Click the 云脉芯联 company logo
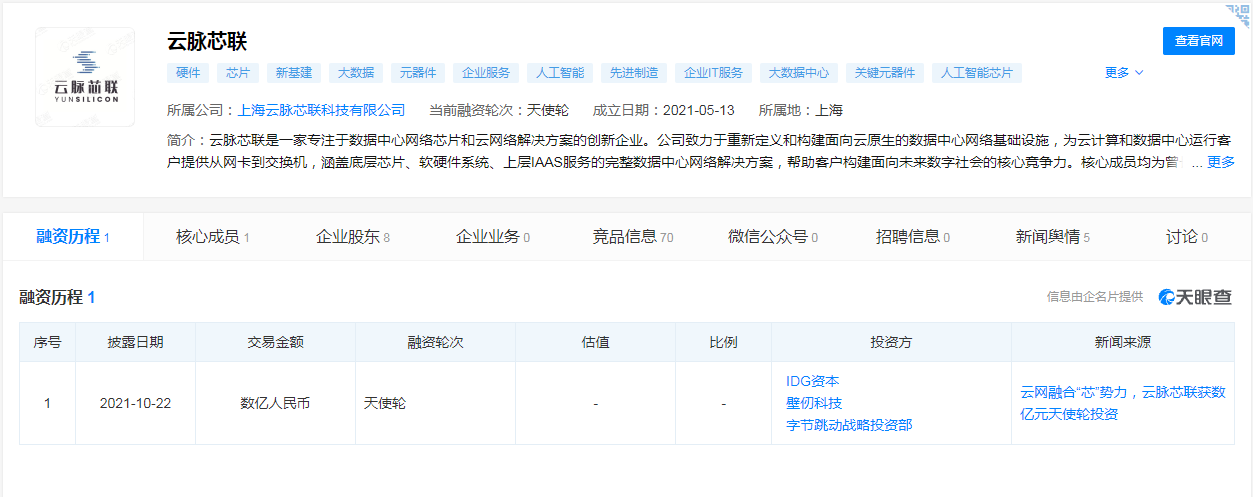 85,77
